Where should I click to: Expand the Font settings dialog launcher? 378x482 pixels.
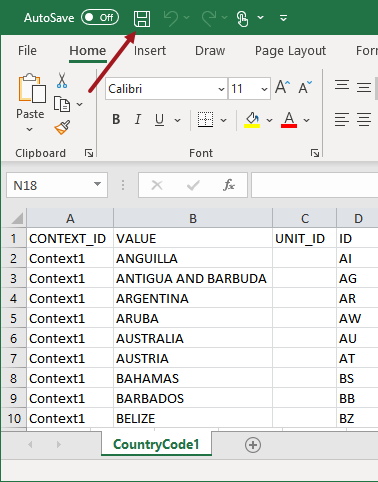315,153
